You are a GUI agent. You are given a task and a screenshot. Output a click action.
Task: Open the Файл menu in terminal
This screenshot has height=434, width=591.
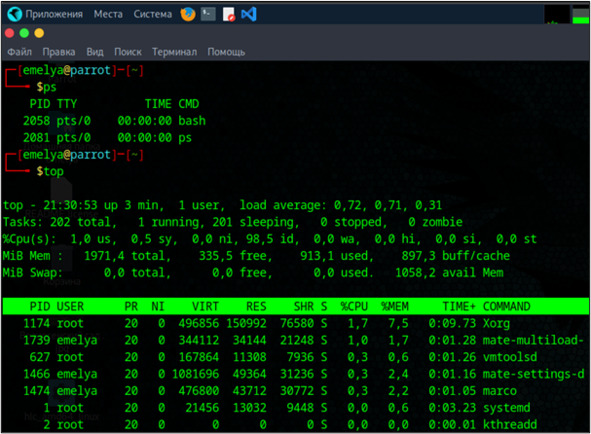click(x=20, y=52)
